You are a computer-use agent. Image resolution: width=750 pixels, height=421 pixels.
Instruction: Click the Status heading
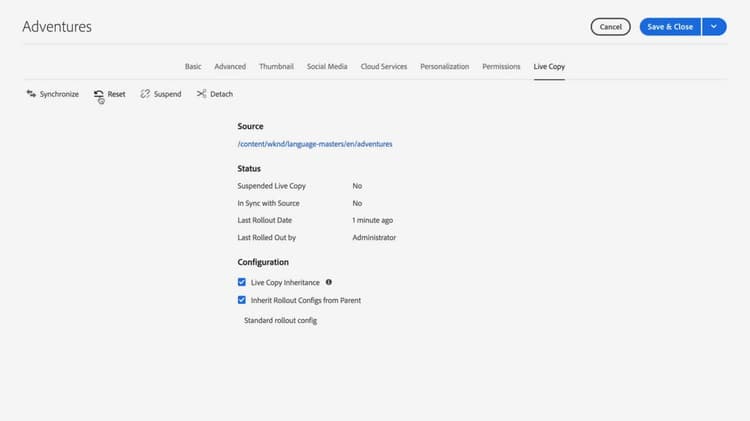pyautogui.click(x=249, y=168)
